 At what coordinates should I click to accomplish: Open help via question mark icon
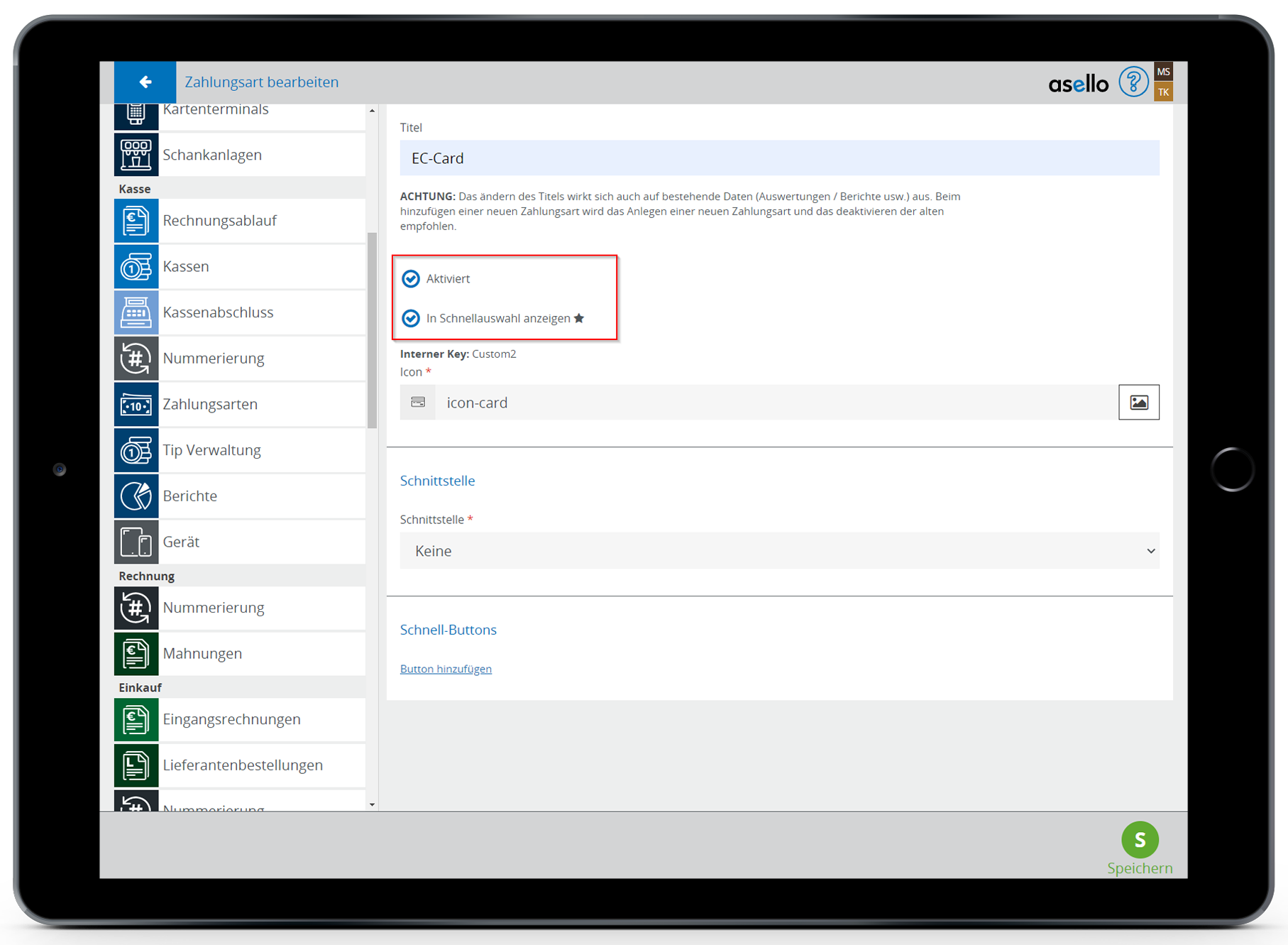[x=1133, y=82]
